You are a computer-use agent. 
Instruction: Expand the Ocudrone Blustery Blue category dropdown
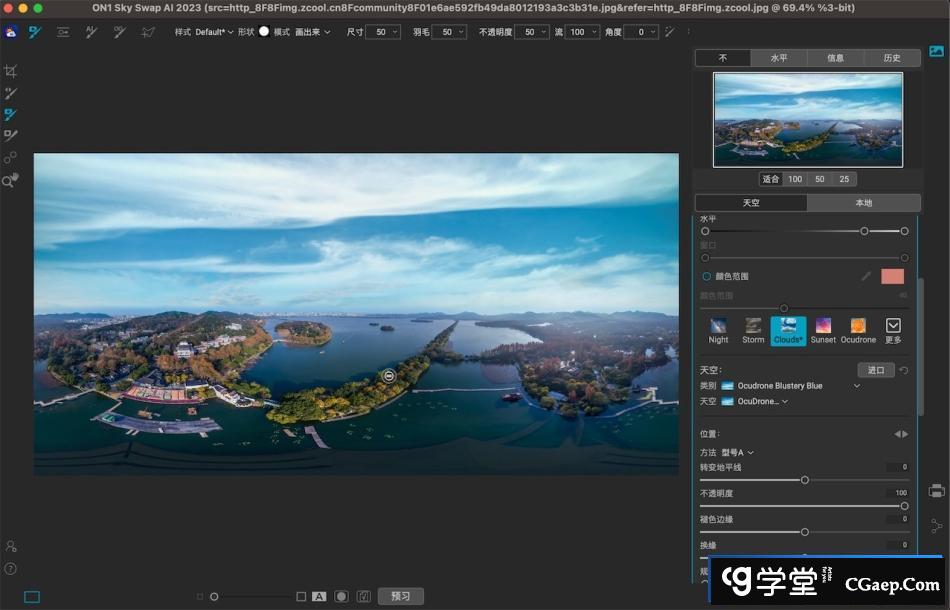[856, 386]
